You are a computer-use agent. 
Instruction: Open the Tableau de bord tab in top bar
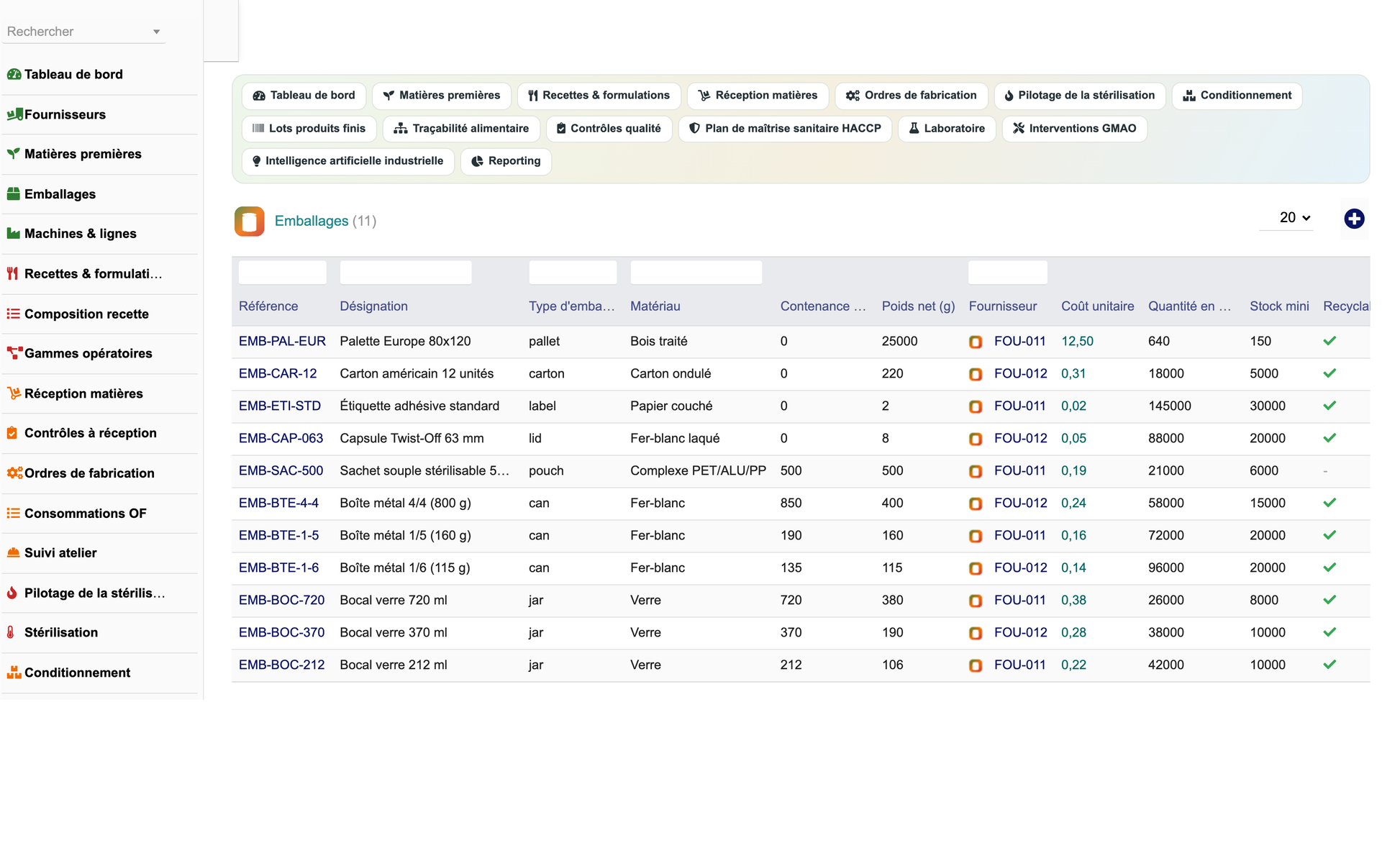(304, 96)
